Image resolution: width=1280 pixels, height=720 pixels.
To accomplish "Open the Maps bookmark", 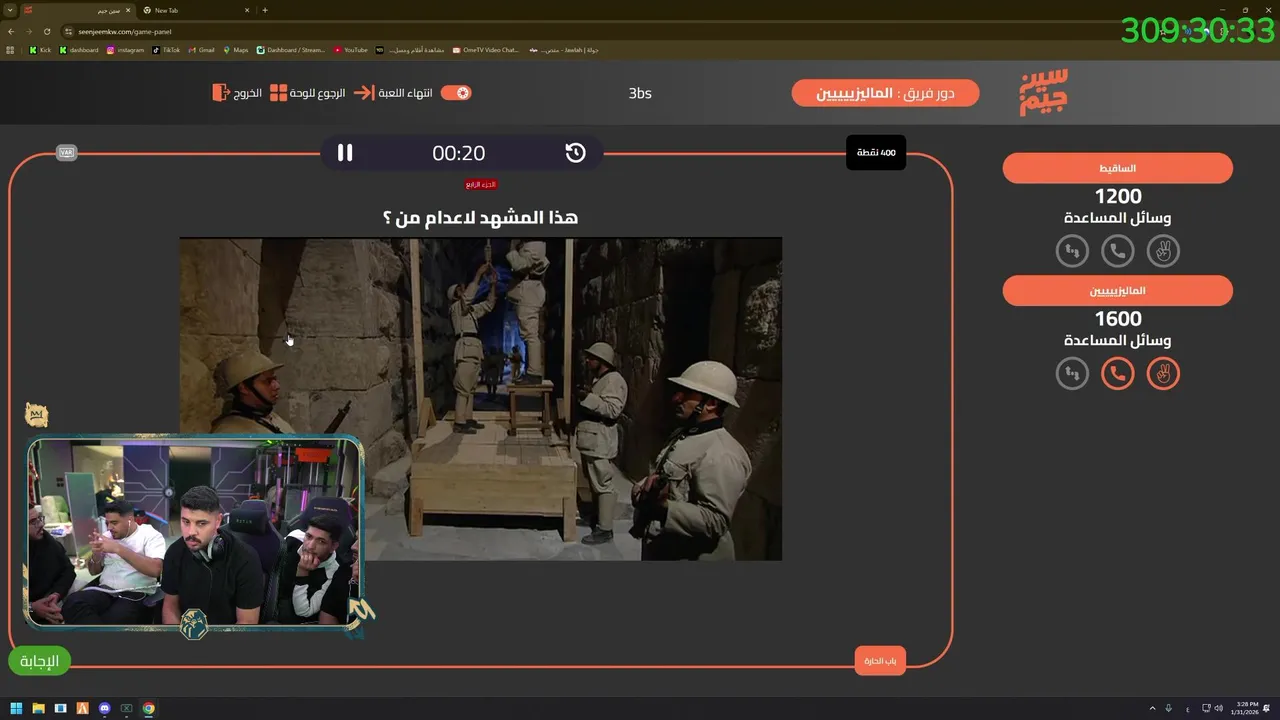I will coord(236,50).
